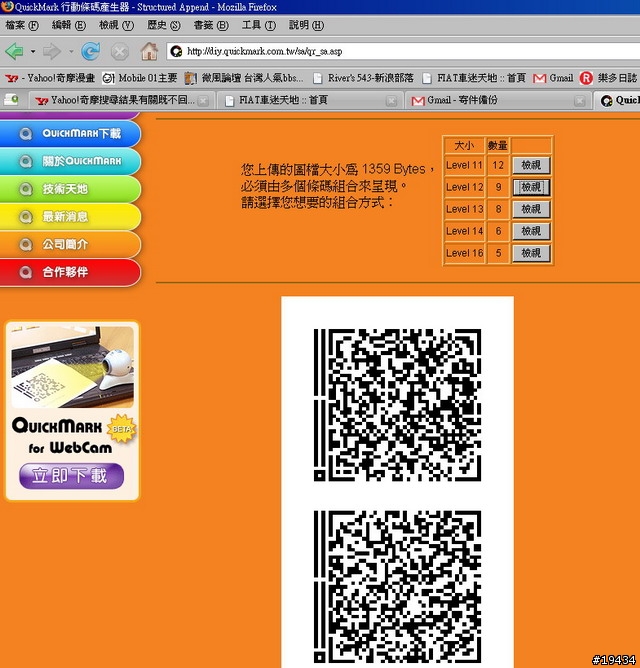The image size is (640, 668).
Task: Open the 說明 (H) menu
Action: click(x=306, y=26)
